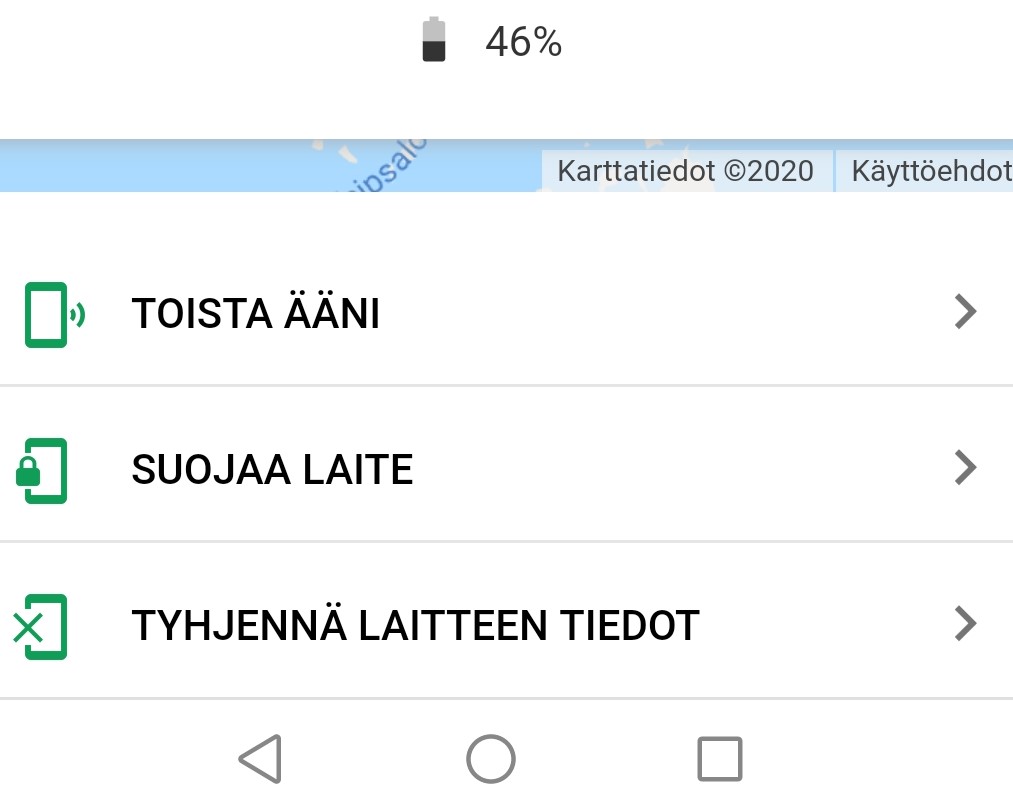Image resolution: width=1013 pixels, height=791 pixels.
Task: Tap the Karttatiedot ©2020 map data label
Action: [x=685, y=171]
